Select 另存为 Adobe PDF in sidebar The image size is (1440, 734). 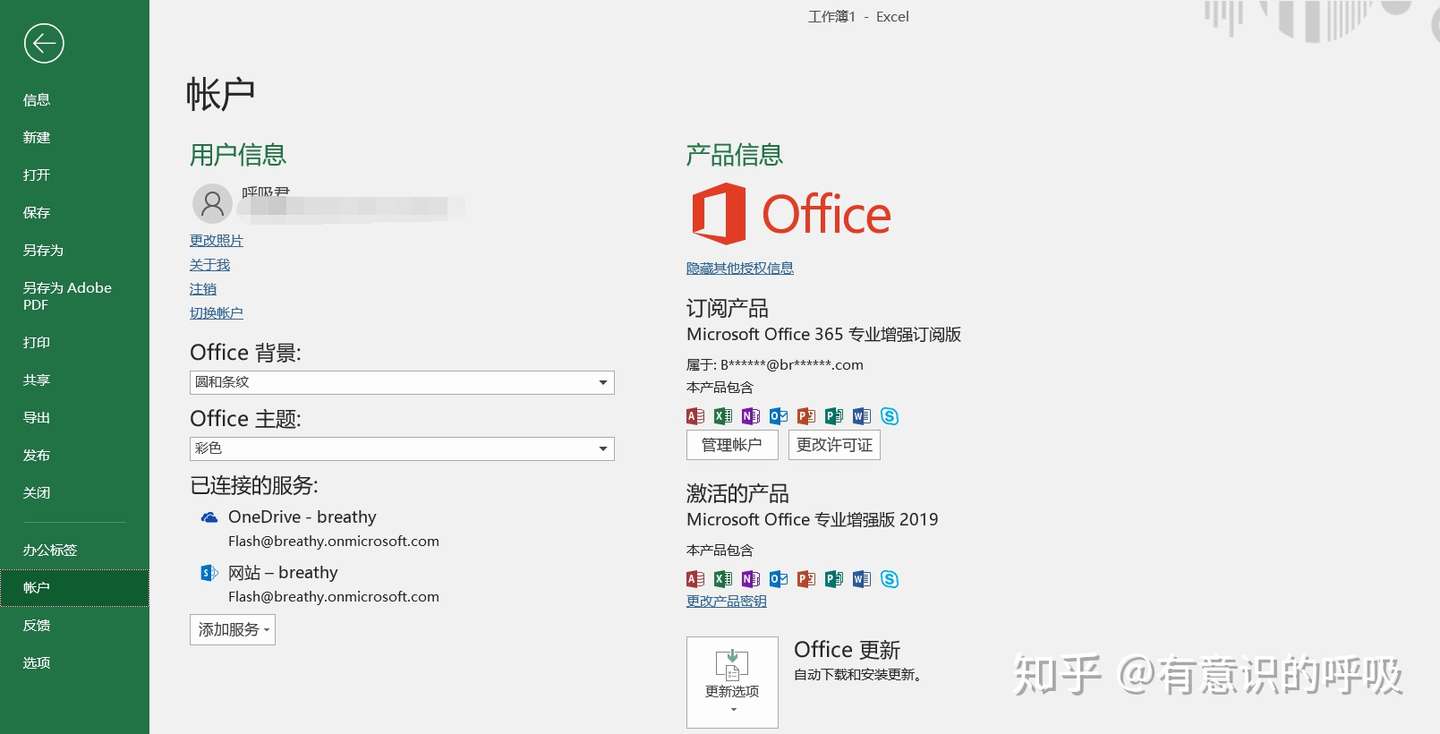coord(67,296)
